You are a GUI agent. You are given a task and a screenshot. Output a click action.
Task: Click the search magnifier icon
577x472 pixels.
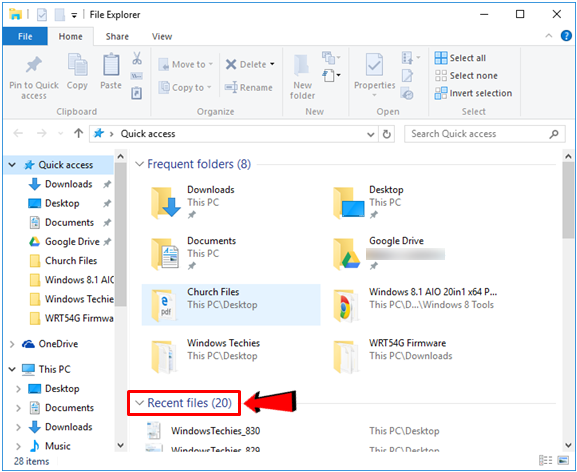(554, 134)
